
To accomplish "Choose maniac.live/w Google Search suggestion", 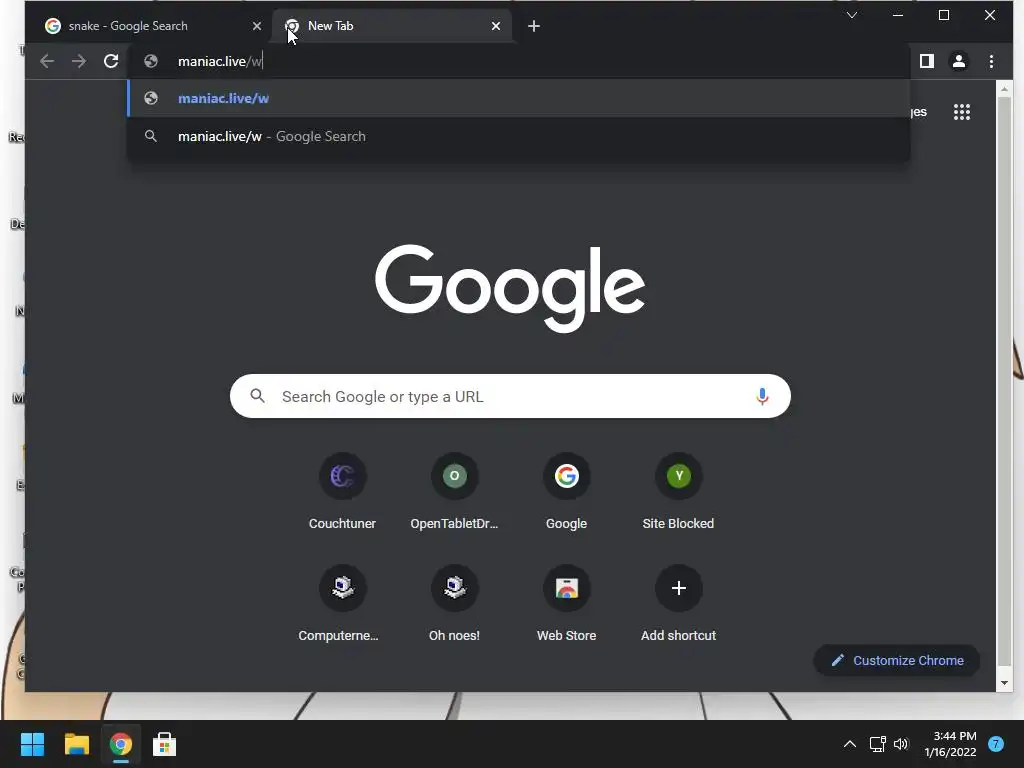I will click(x=519, y=136).
